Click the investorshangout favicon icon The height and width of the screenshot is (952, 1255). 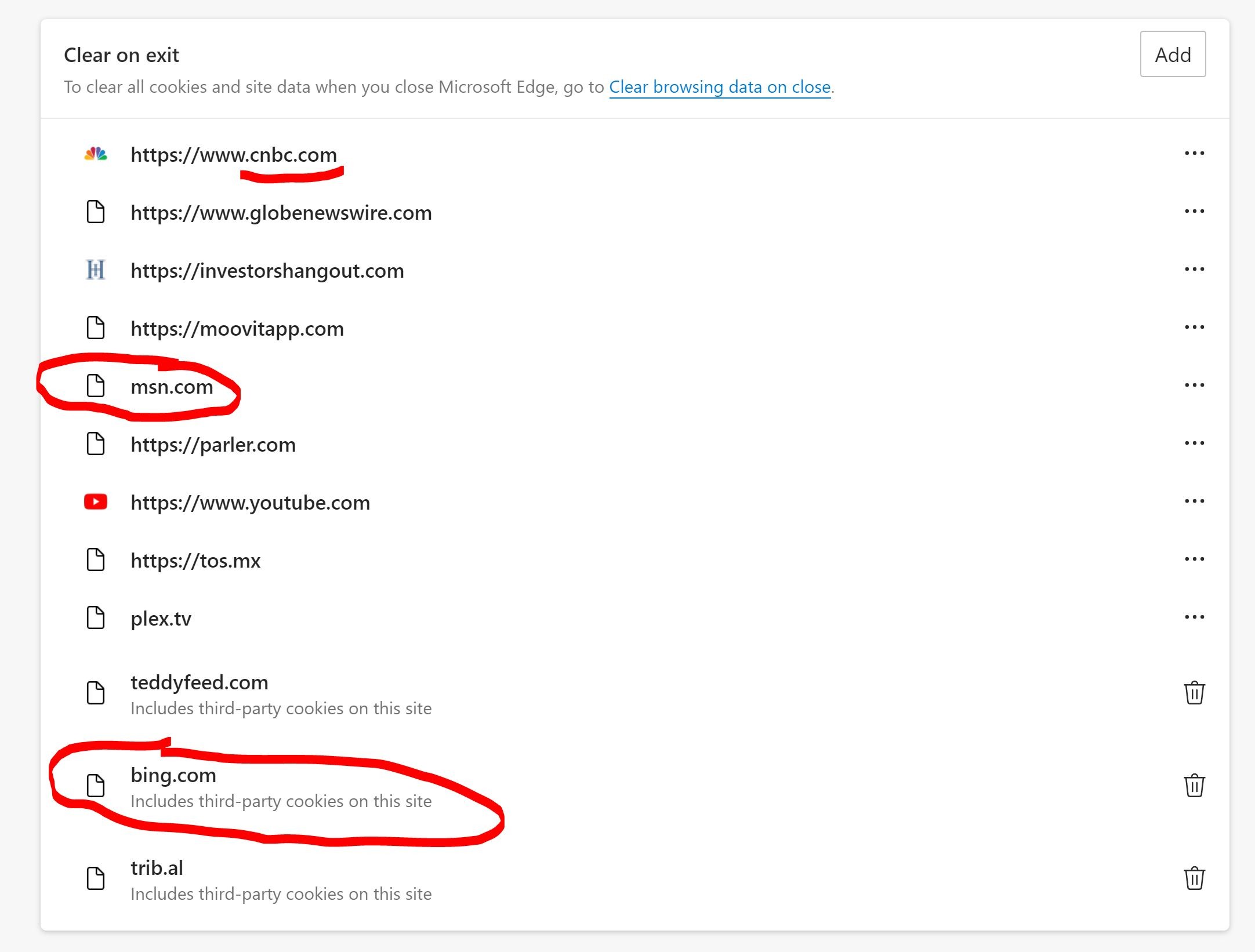[x=96, y=270]
